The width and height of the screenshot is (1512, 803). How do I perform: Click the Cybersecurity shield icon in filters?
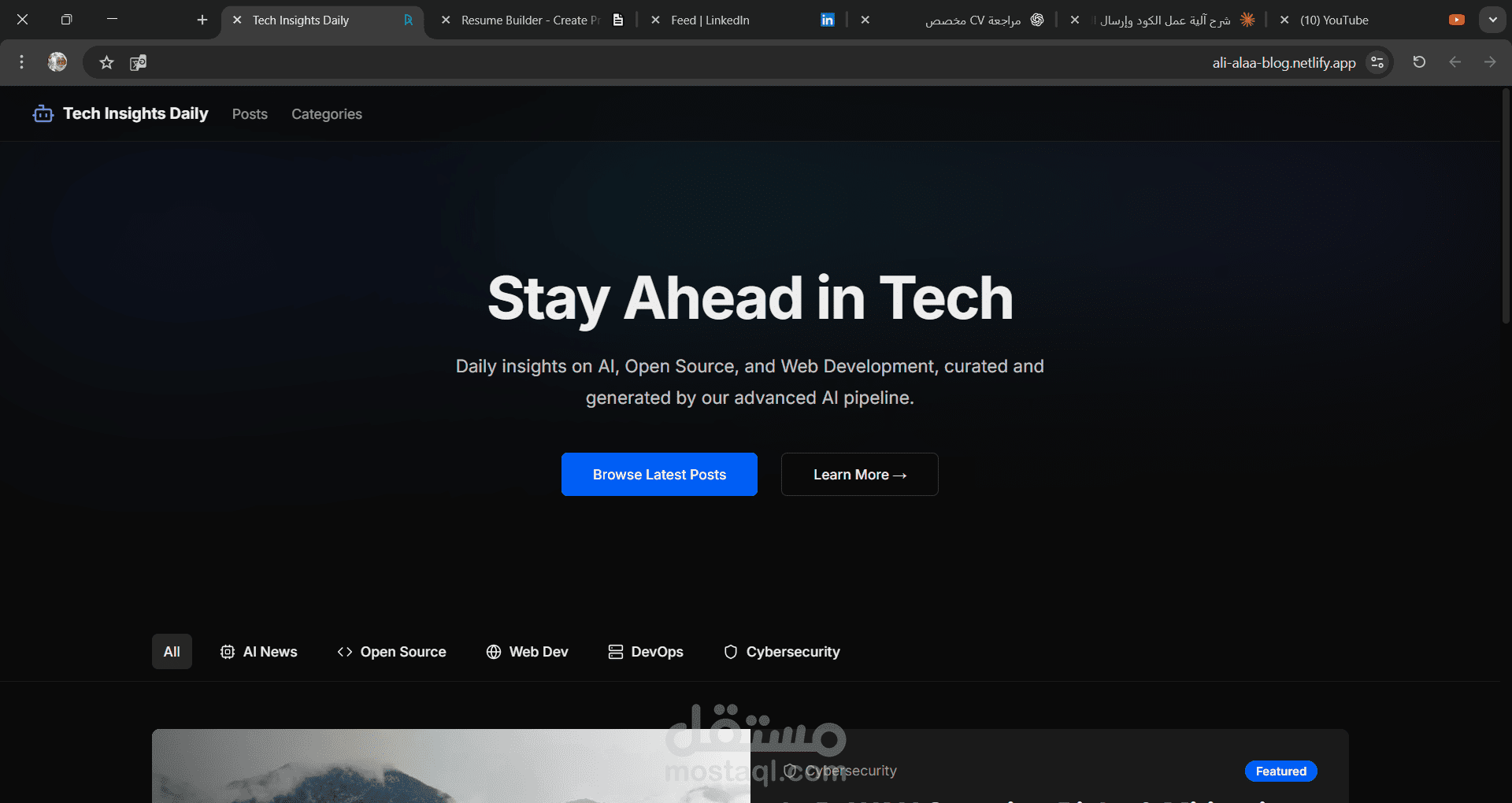point(731,652)
